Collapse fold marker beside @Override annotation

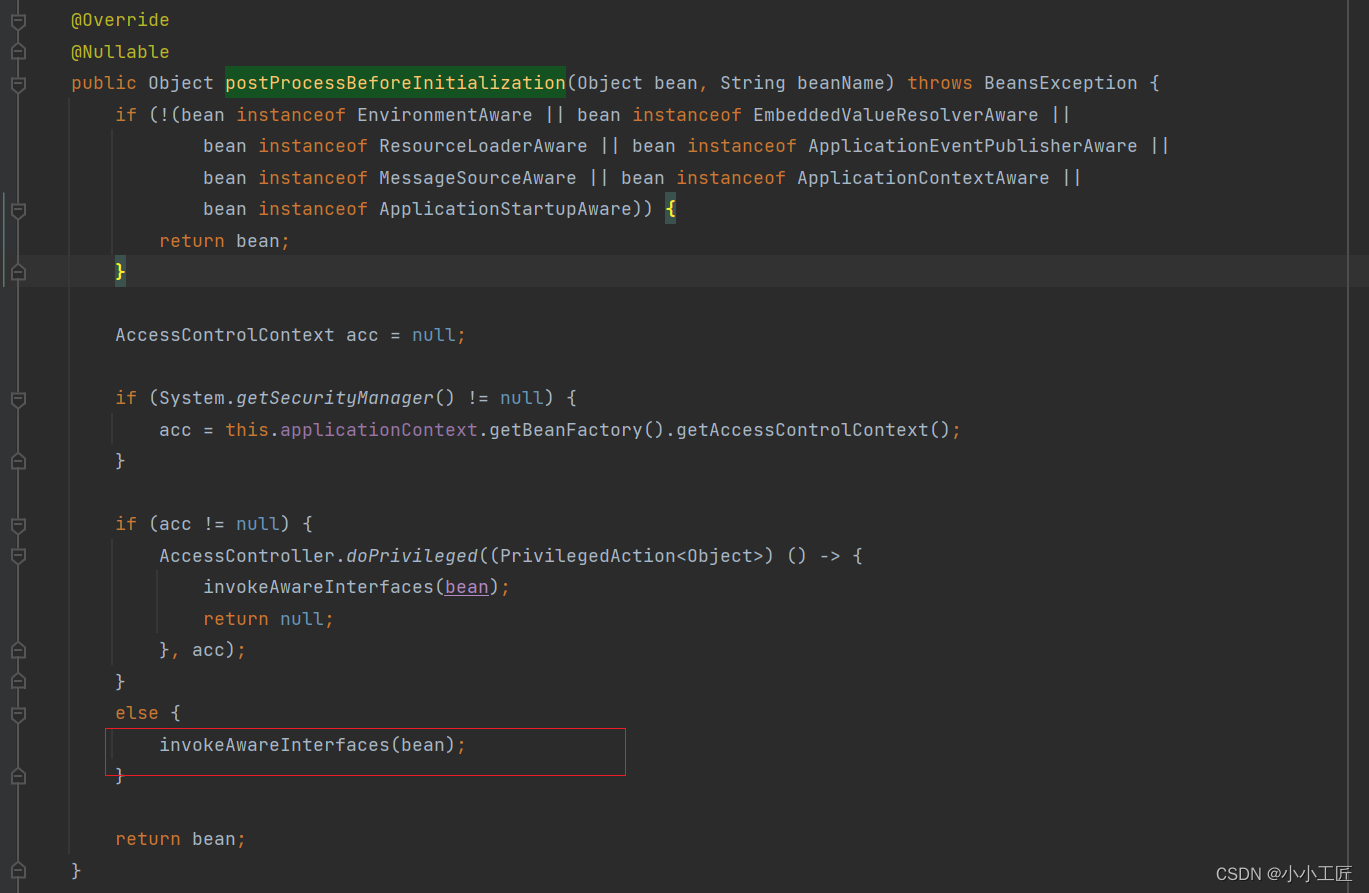[x=18, y=20]
